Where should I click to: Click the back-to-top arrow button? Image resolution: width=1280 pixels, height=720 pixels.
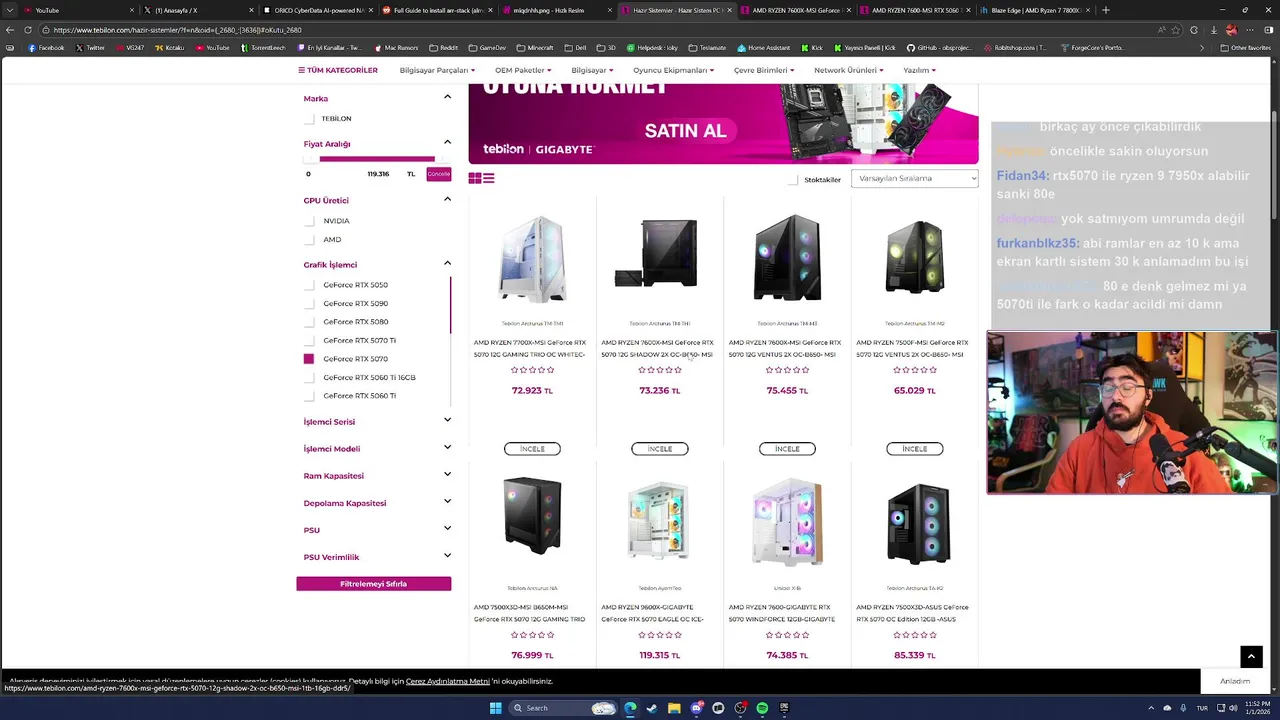point(1251,656)
